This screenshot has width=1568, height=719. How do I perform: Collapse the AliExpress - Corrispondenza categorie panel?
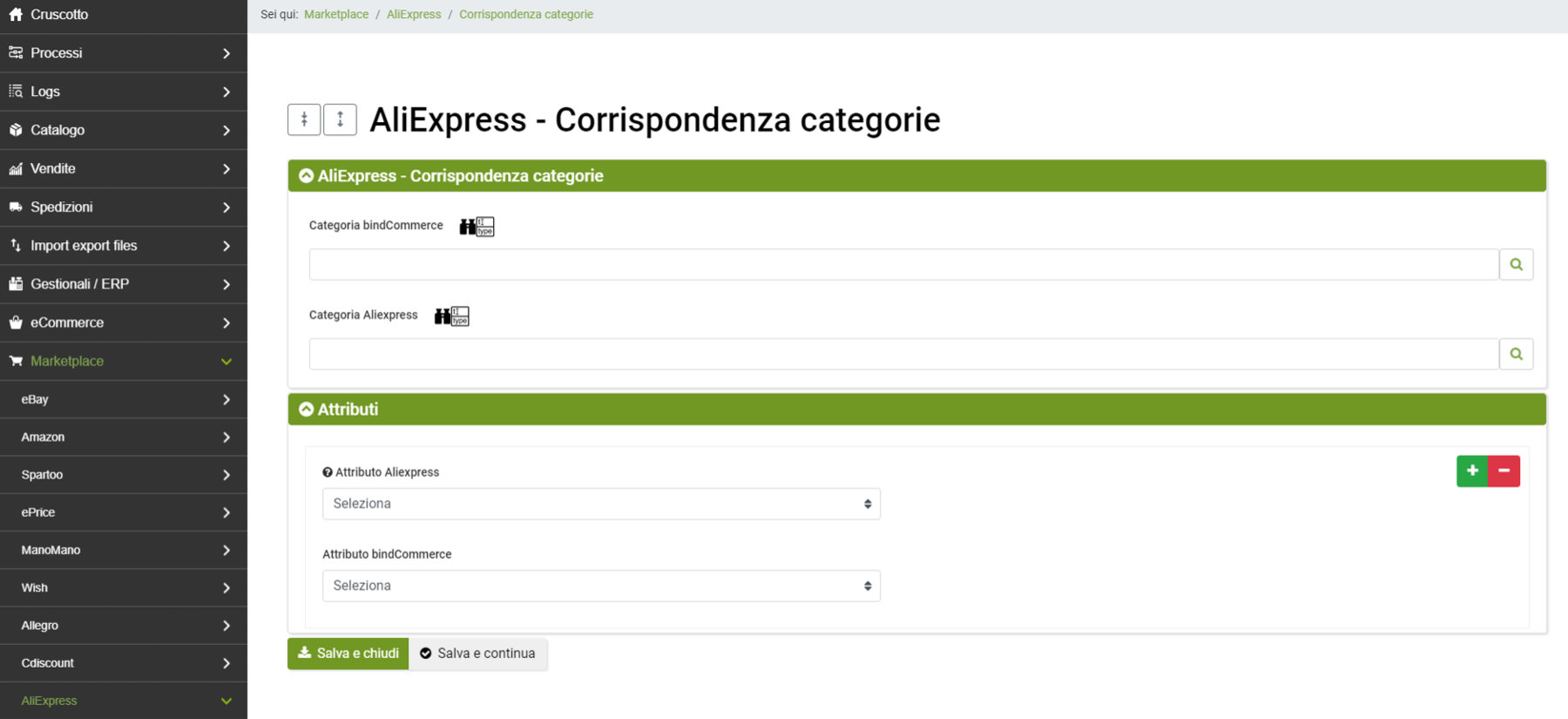point(306,176)
